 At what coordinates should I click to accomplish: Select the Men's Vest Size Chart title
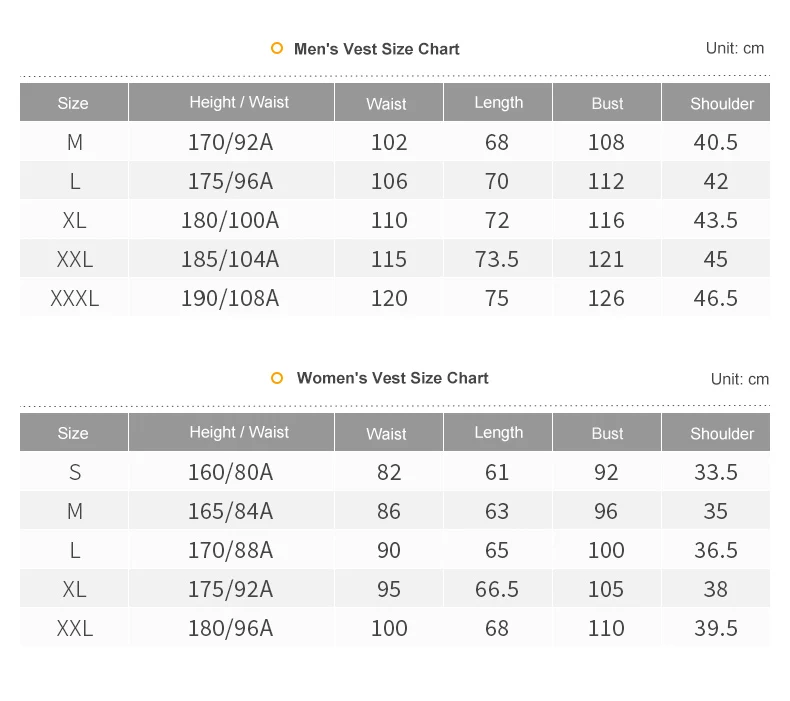click(x=376, y=49)
